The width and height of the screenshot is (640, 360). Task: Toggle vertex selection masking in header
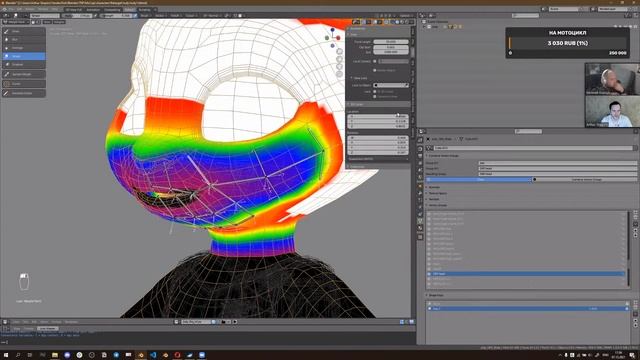(x=38, y=22)
